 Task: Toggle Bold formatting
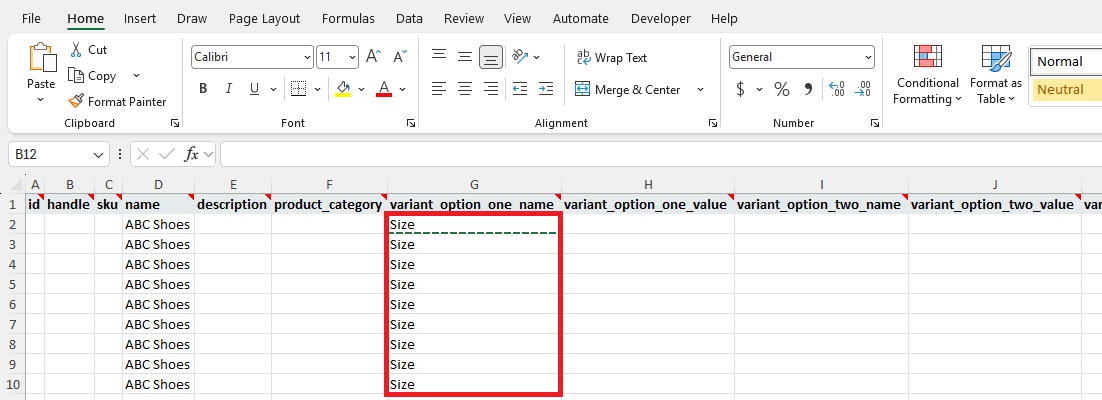pyautogui.click(x=203, y=89)
